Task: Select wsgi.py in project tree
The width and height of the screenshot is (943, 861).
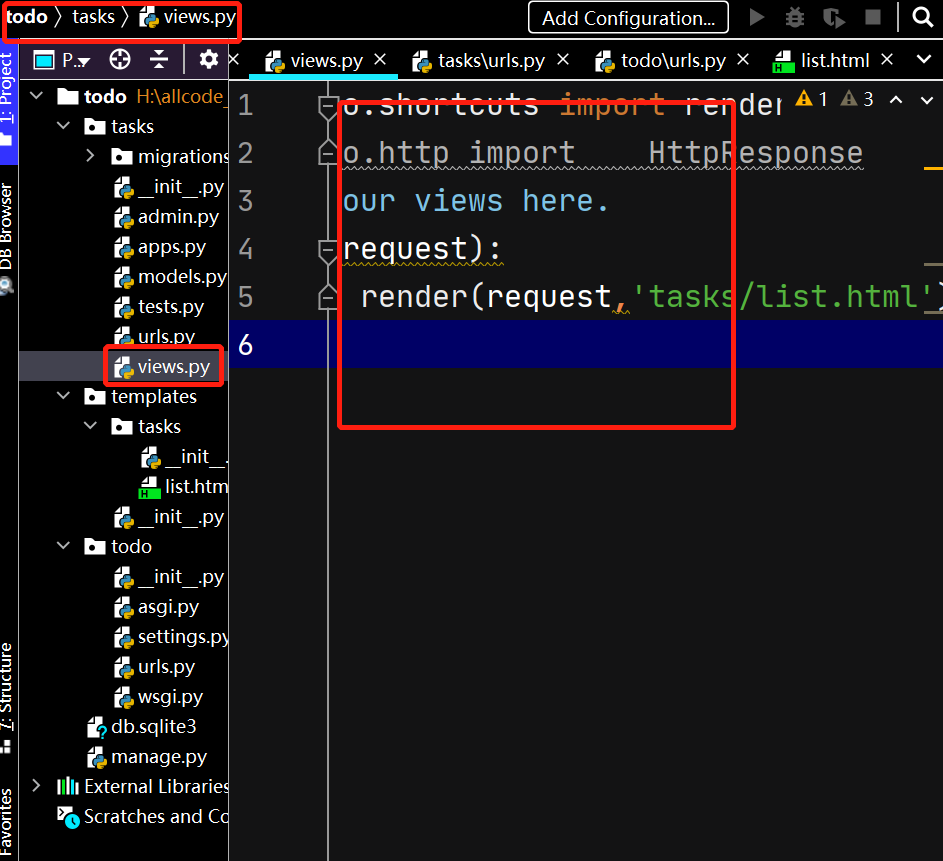Action: click(x=159, y=697)
